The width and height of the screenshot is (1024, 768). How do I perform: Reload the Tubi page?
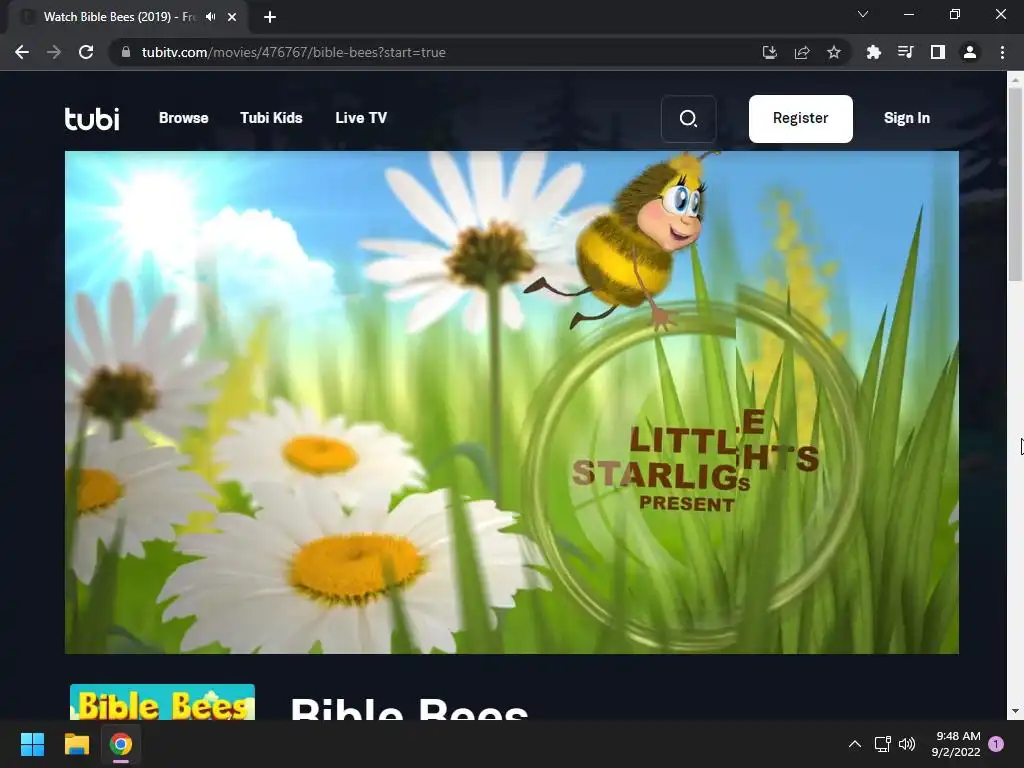(86, 52)
